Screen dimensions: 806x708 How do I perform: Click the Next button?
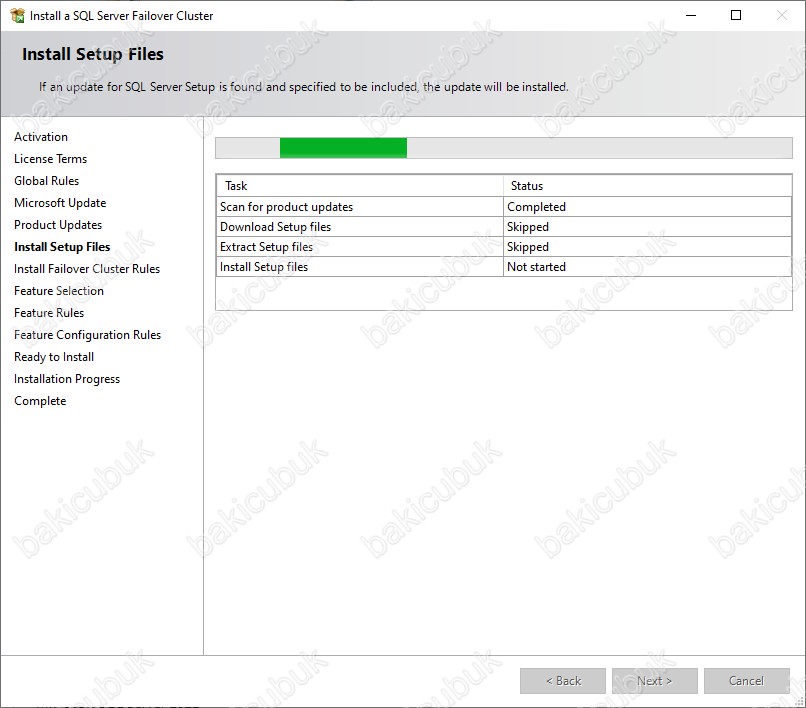(x=654, y=681)
